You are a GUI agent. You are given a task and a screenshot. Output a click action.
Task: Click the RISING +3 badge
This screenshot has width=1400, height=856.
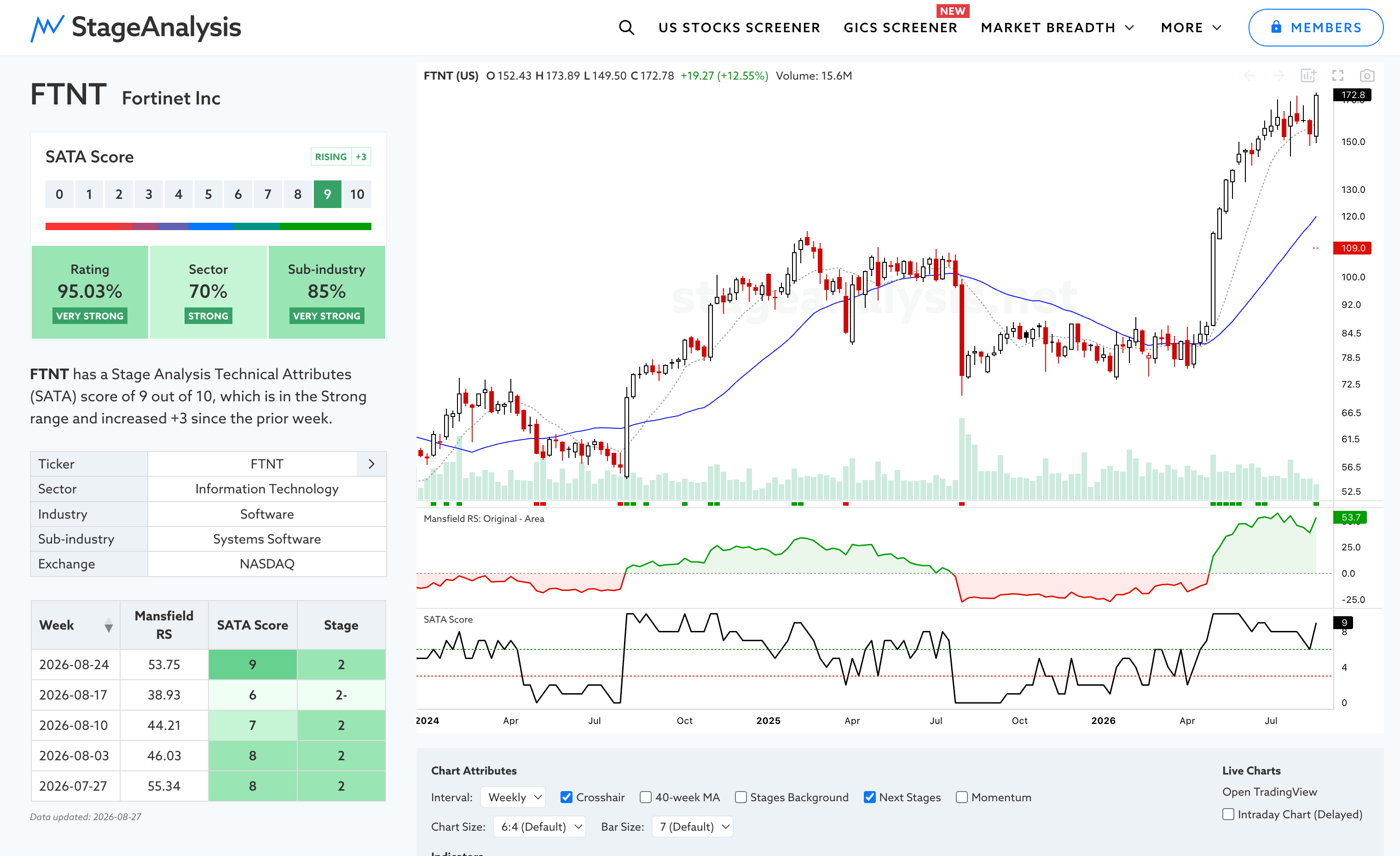click(341, 157)
